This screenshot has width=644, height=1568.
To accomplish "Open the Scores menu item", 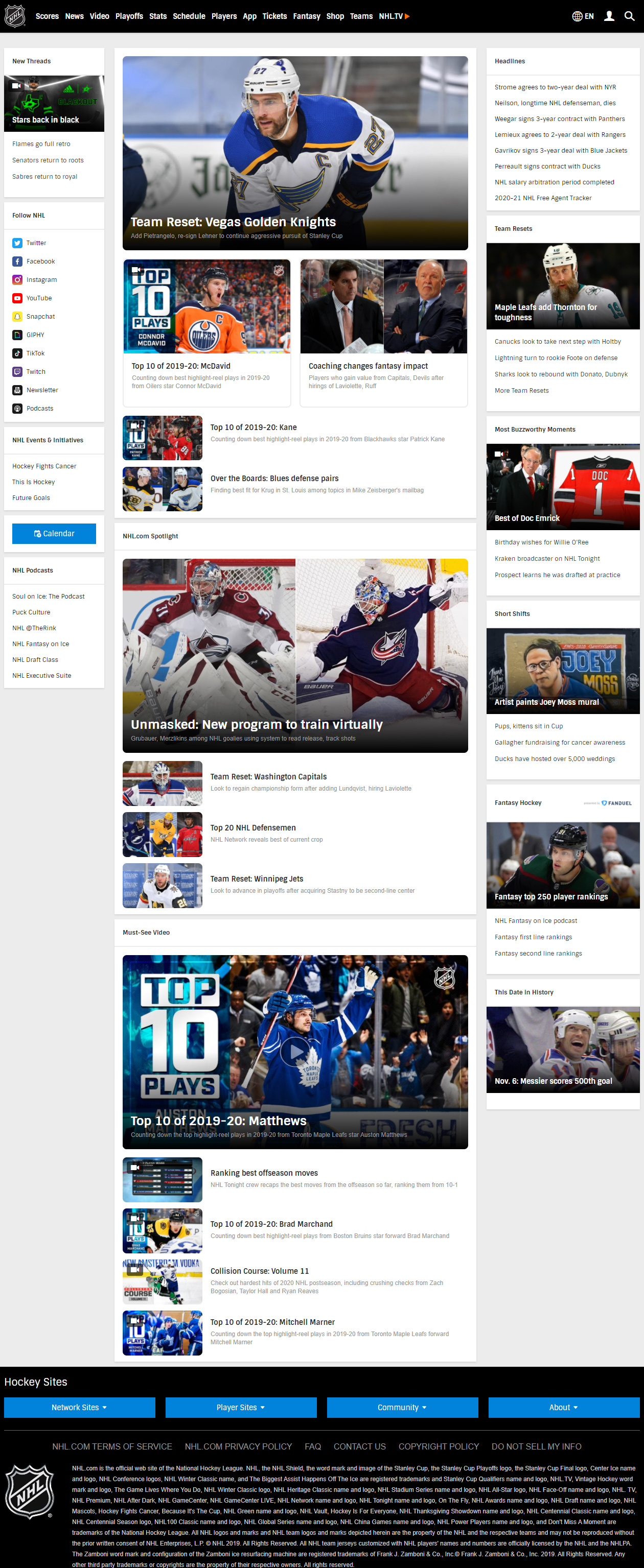I will [47, 16].
